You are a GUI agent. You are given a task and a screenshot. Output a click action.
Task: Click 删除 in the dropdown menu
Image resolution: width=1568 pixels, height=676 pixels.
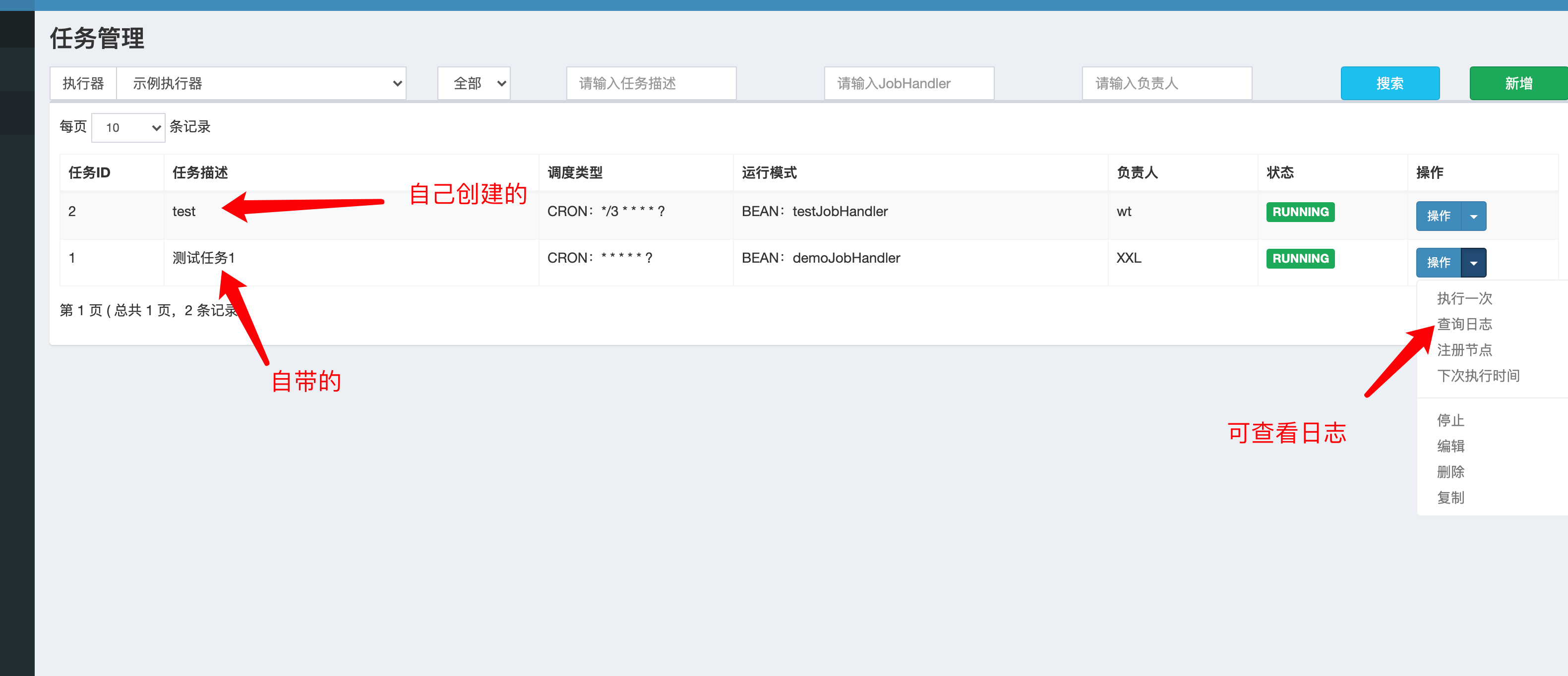[x=1450, y=471]
